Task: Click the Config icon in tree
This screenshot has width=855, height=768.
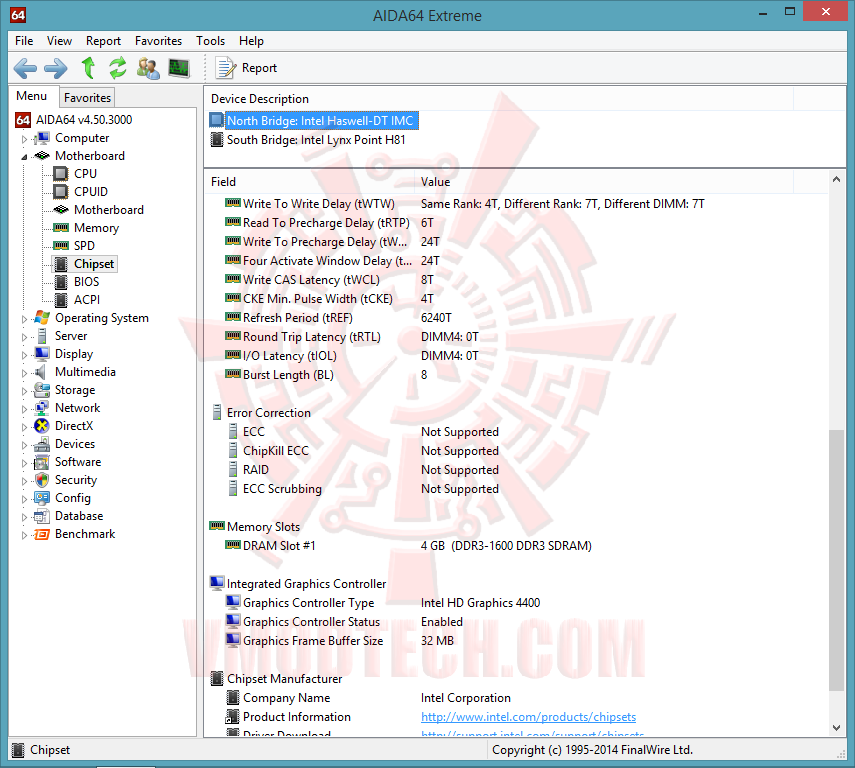Action: pyautogui.click(x=42, y=498)
